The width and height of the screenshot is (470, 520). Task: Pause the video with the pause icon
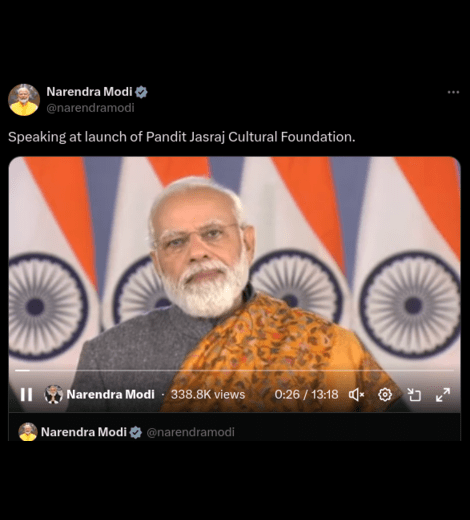[26, 394]
